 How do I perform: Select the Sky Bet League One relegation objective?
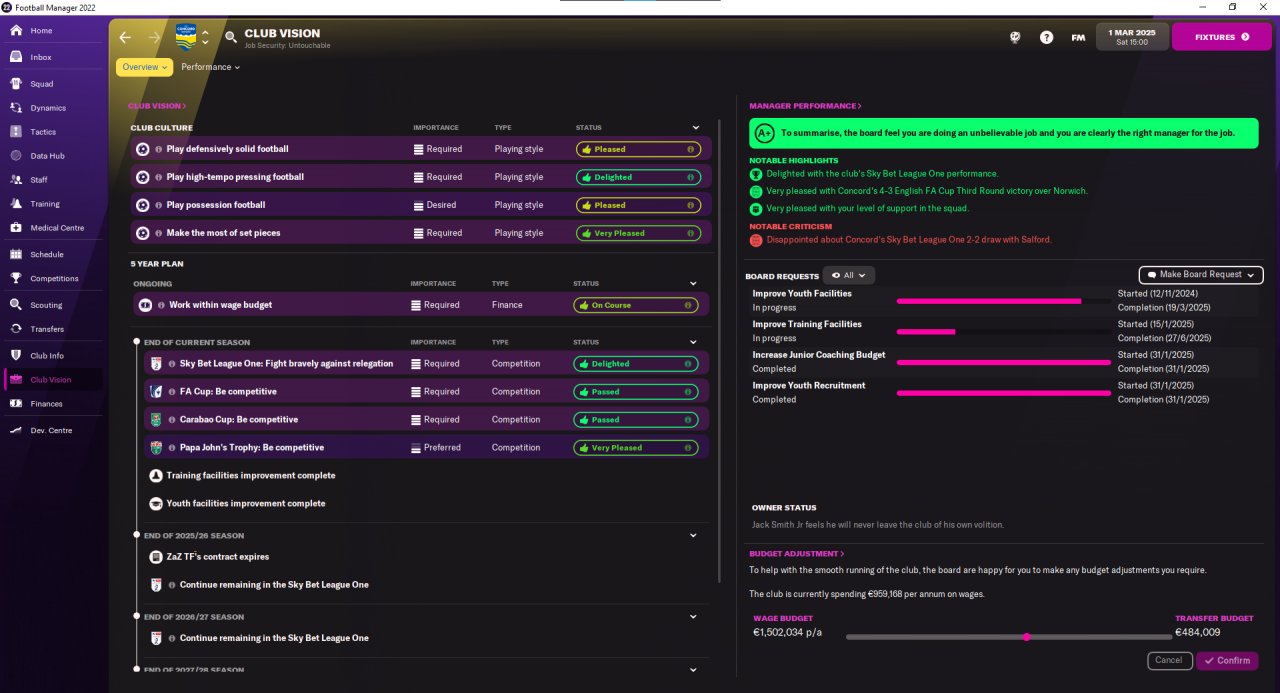[x=426, y=364]
